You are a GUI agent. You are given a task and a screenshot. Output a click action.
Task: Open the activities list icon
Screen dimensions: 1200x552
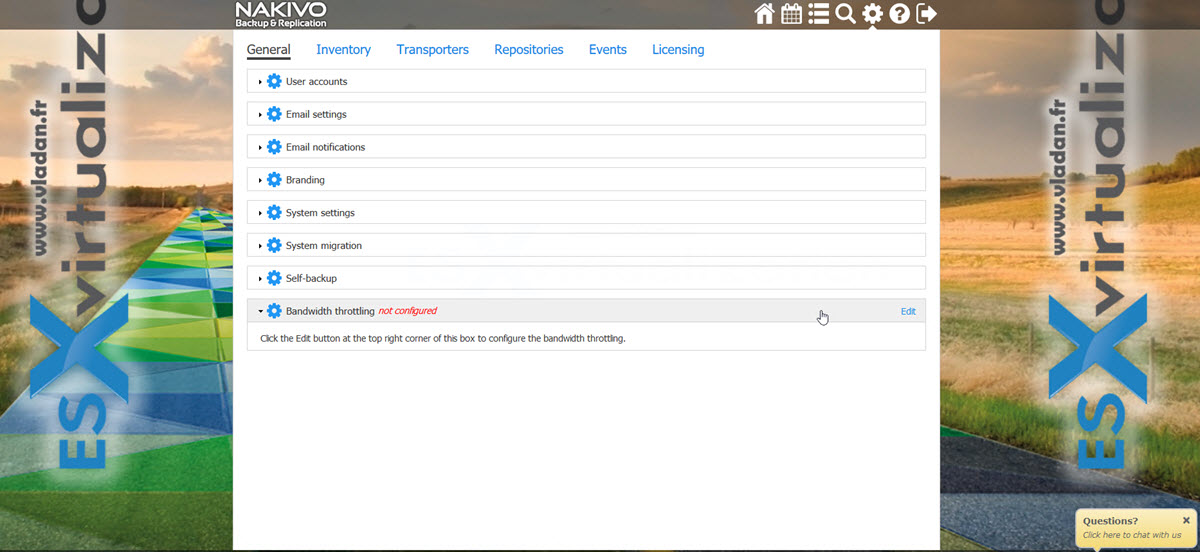coord(819,14)
